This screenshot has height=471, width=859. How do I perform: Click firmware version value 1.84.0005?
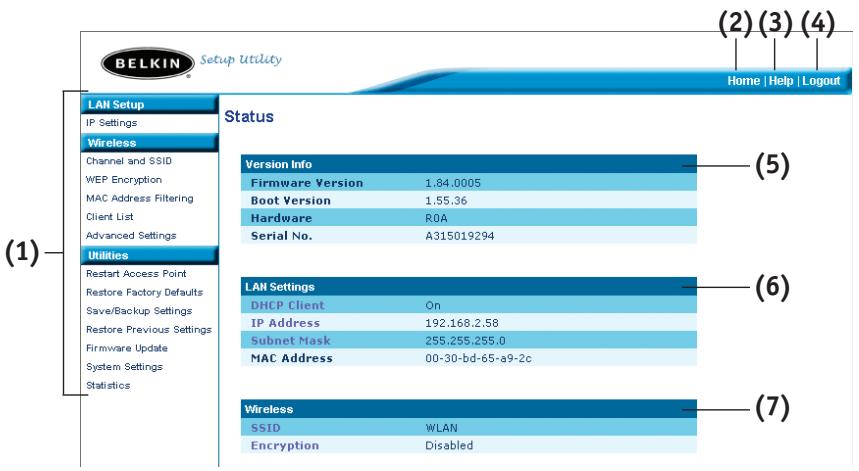[x=453, y=183]
